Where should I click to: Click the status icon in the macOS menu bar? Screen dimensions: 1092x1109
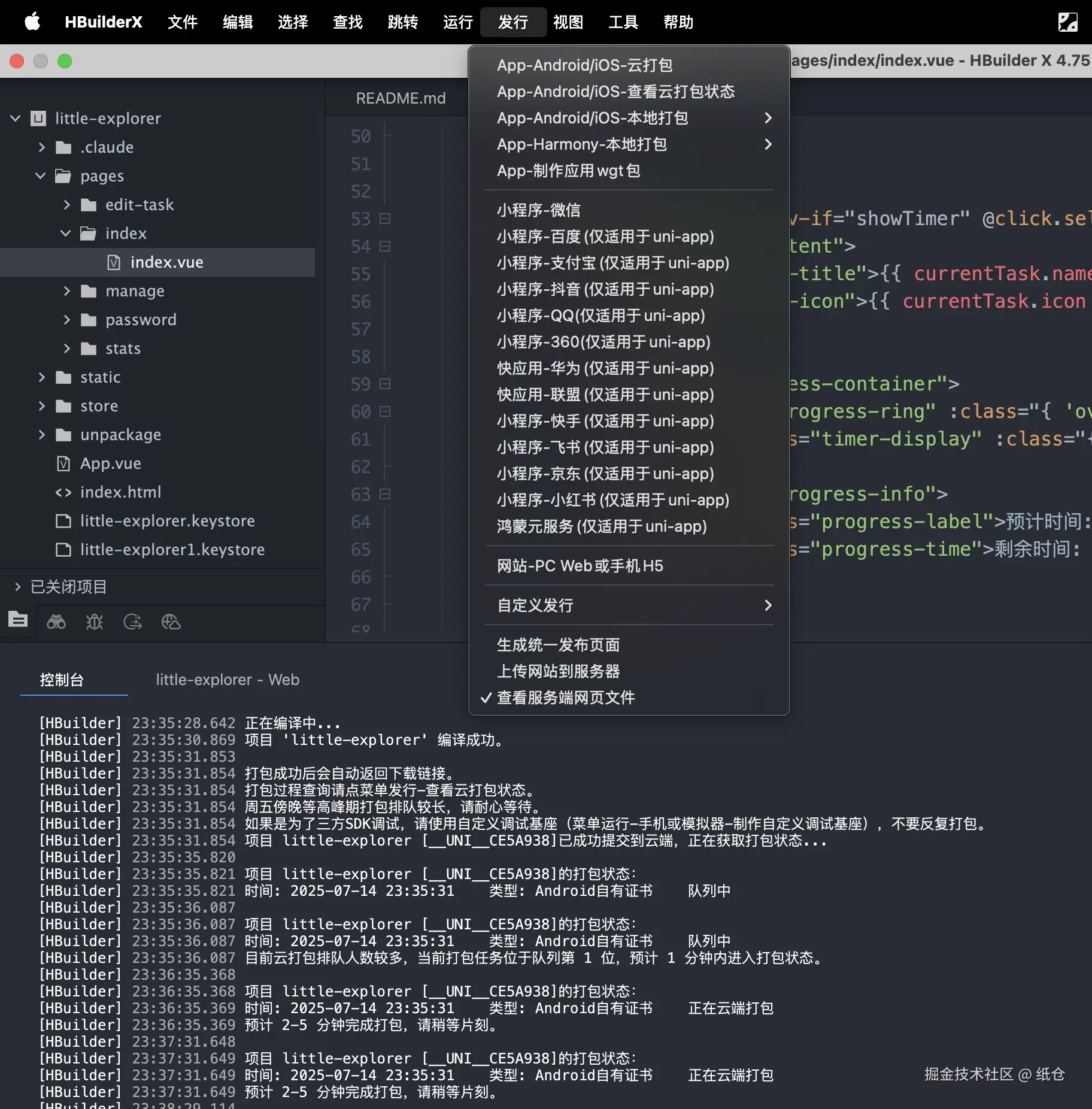point(1067,22)
